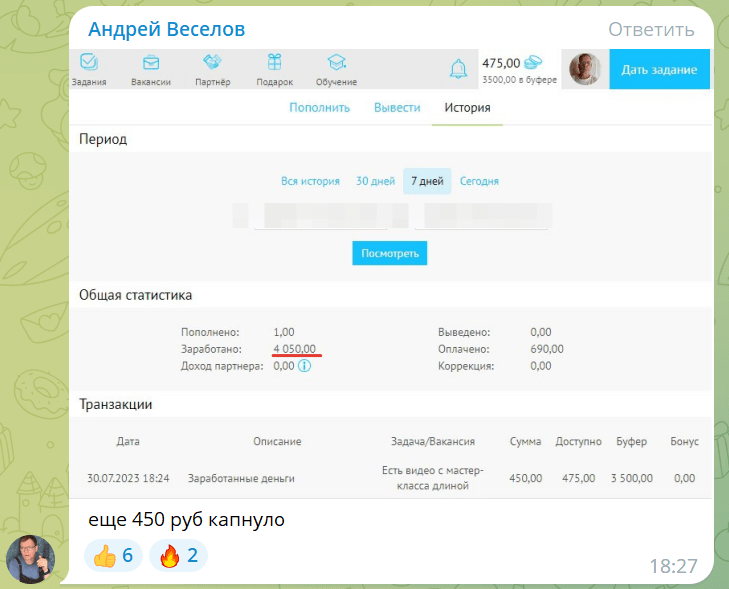This screenshot has width=729, height=589.
Task: Open Андрей Веселов sender name
Action: coord(166,29)
